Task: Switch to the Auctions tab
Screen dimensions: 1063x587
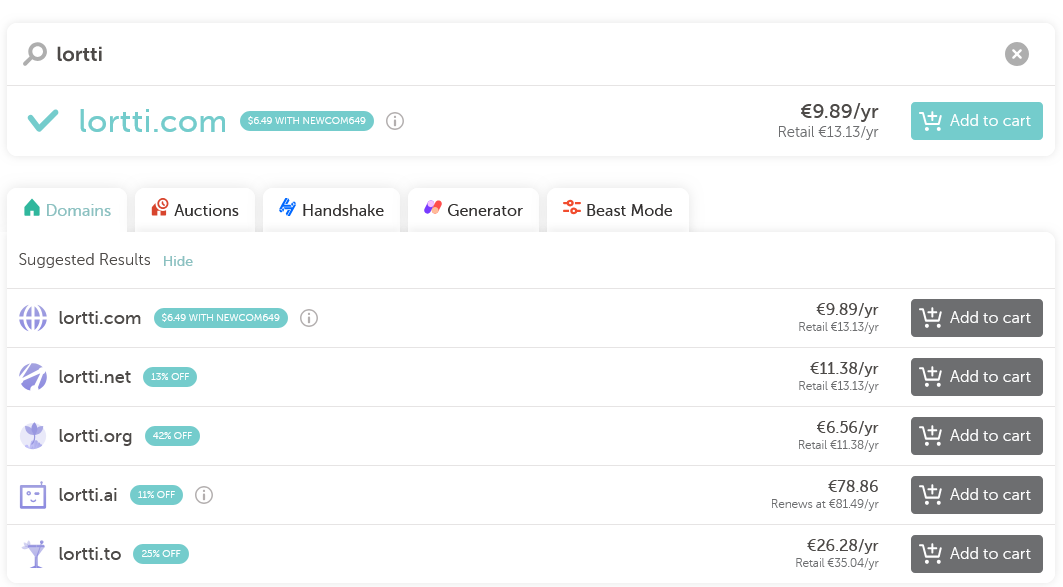Action: 195,210
